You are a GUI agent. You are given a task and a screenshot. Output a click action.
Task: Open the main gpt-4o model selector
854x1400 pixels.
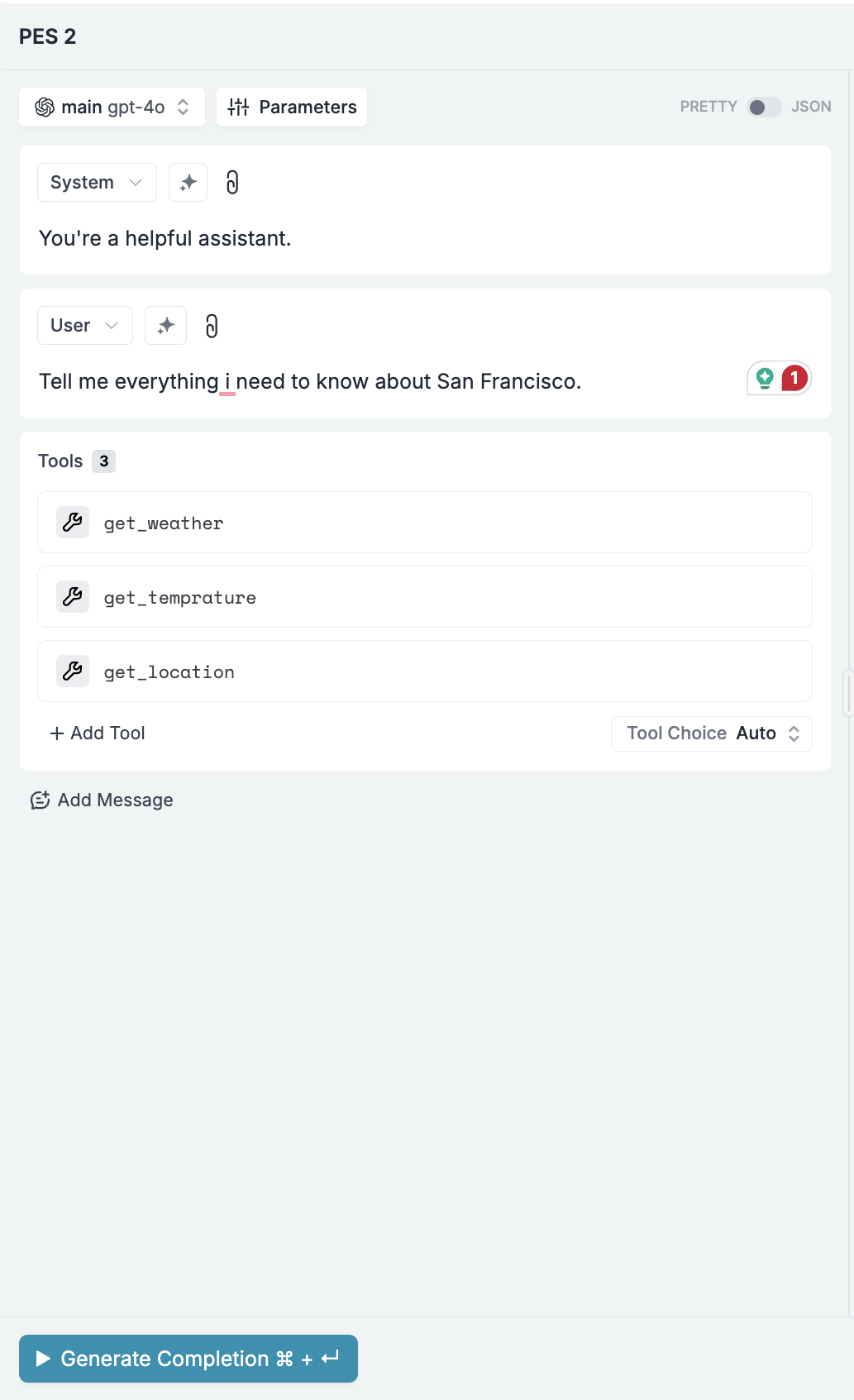[x=112, y=107]
